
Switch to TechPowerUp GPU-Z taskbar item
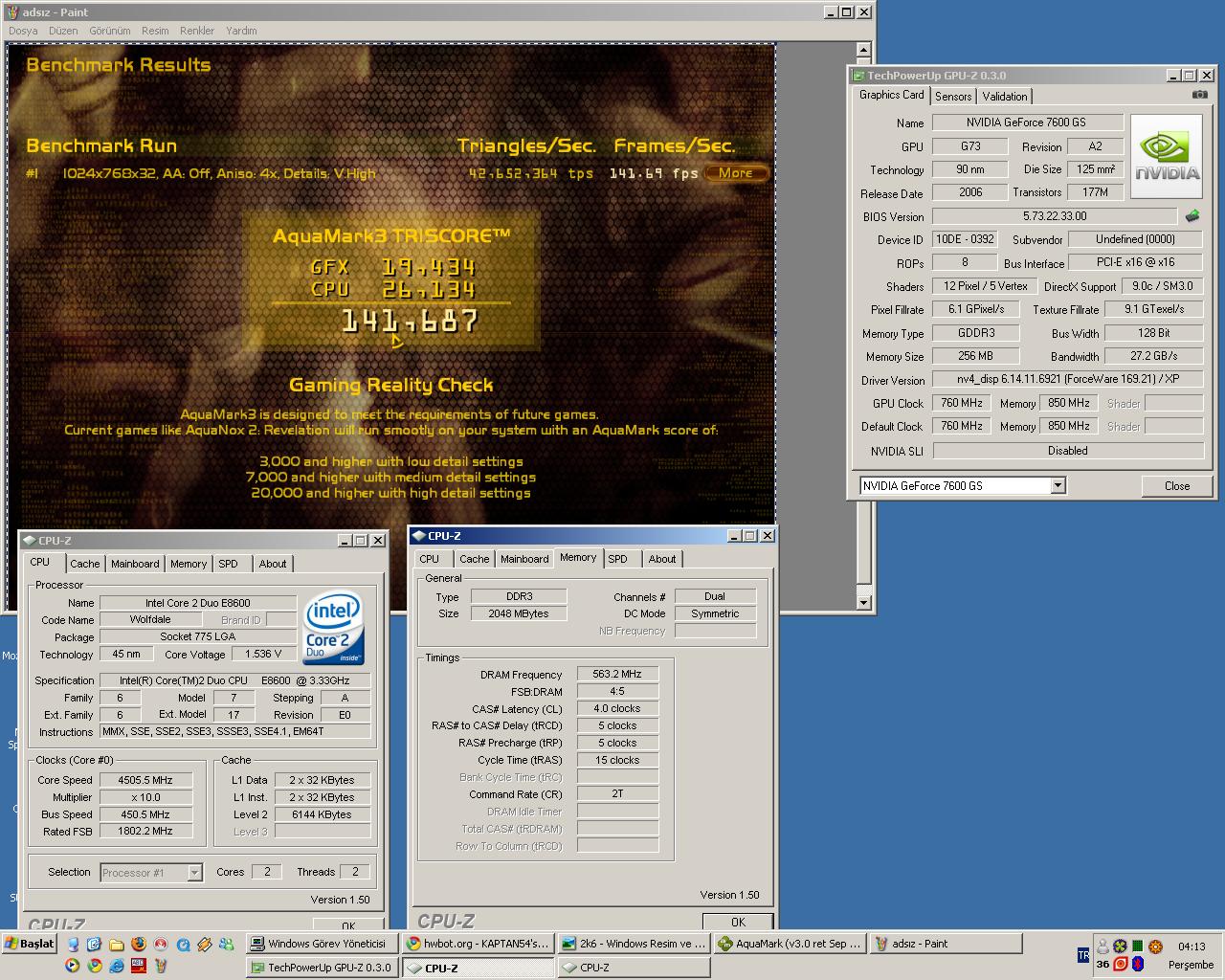pyautogui.click(x=323, y=968)
